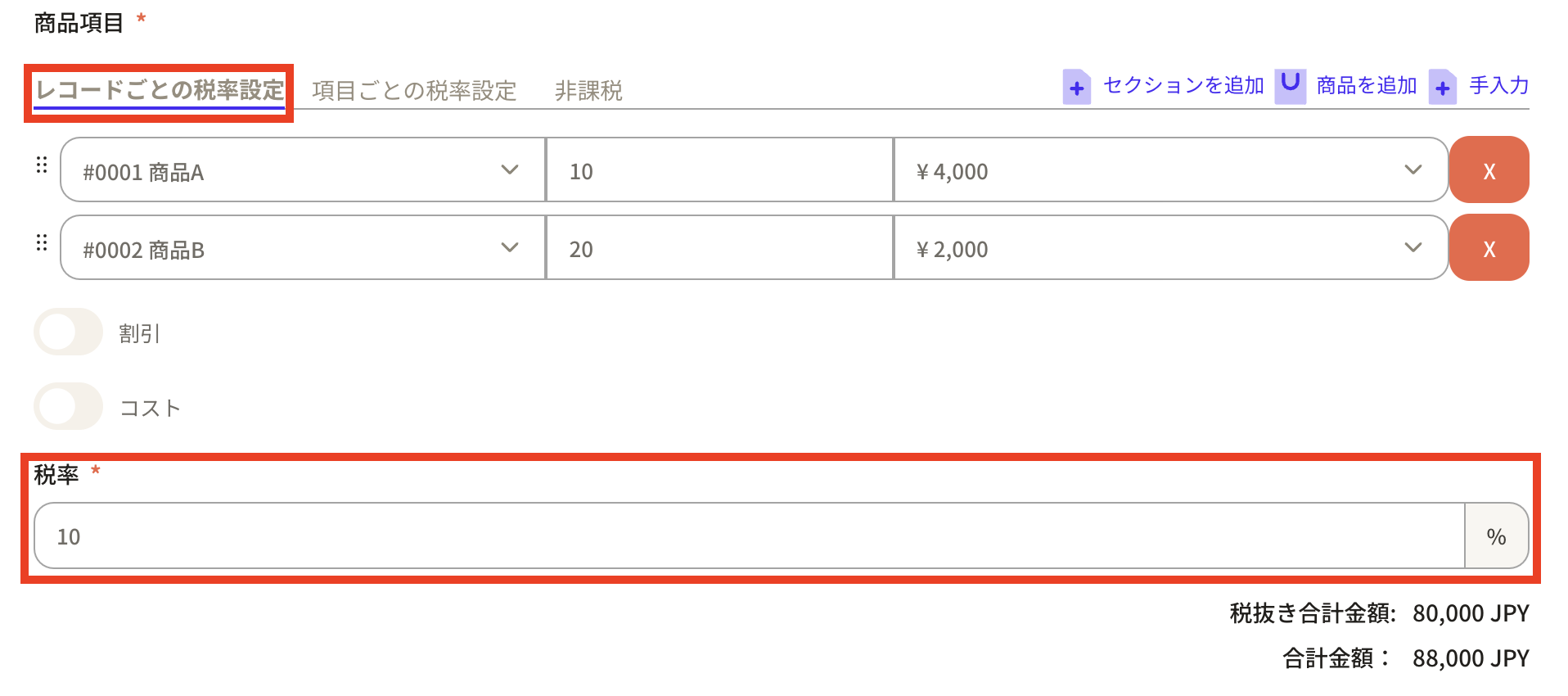Remove the 商品A row with X button
1568x696 pixels.
click(x=1489, y=170)
